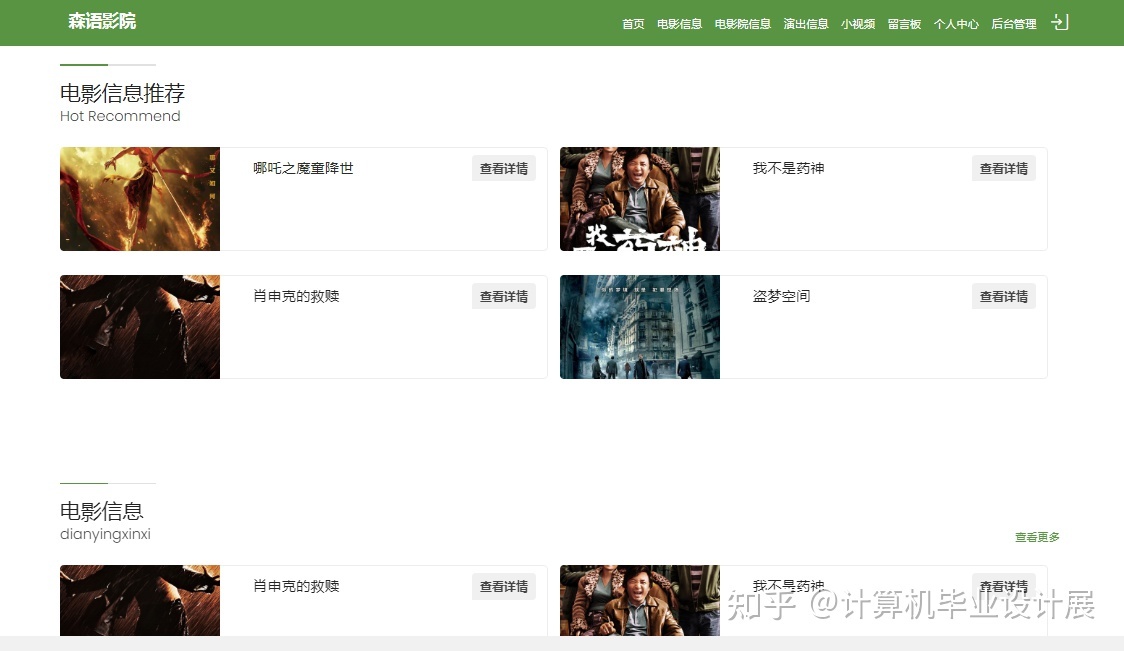This screenshot has width=1124, height=651.
Task: Open 个人中心 in the top menu
Action: [956, 24]
